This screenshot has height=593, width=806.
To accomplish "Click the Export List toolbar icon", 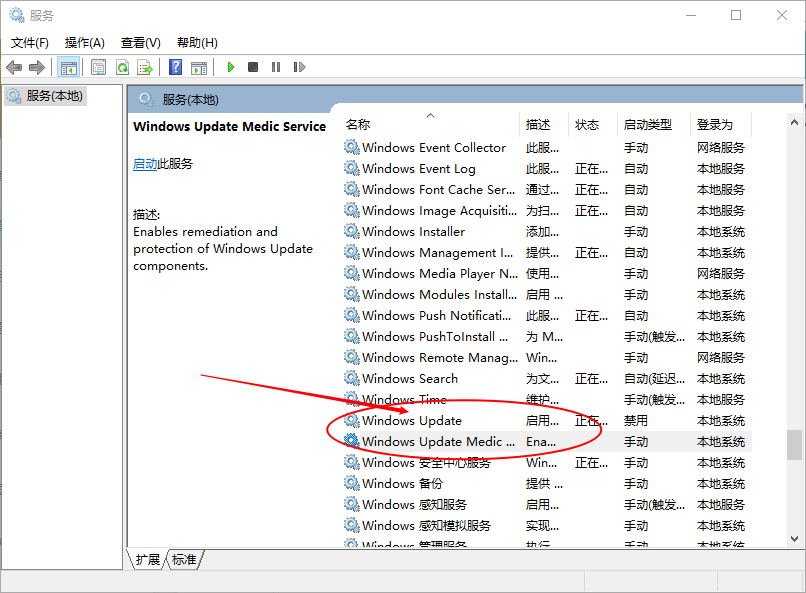I will 145,67.
